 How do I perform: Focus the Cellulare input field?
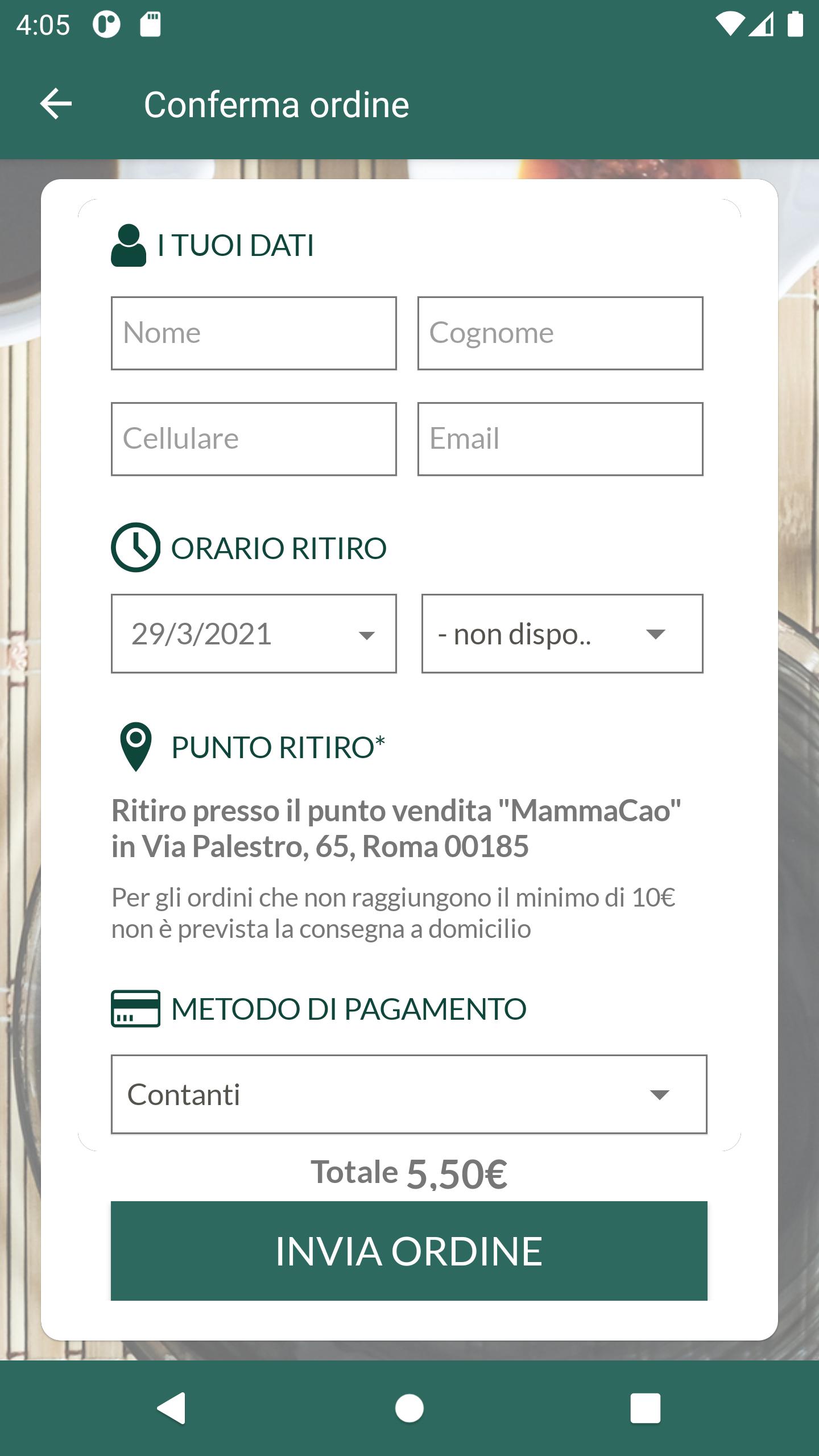254,439
